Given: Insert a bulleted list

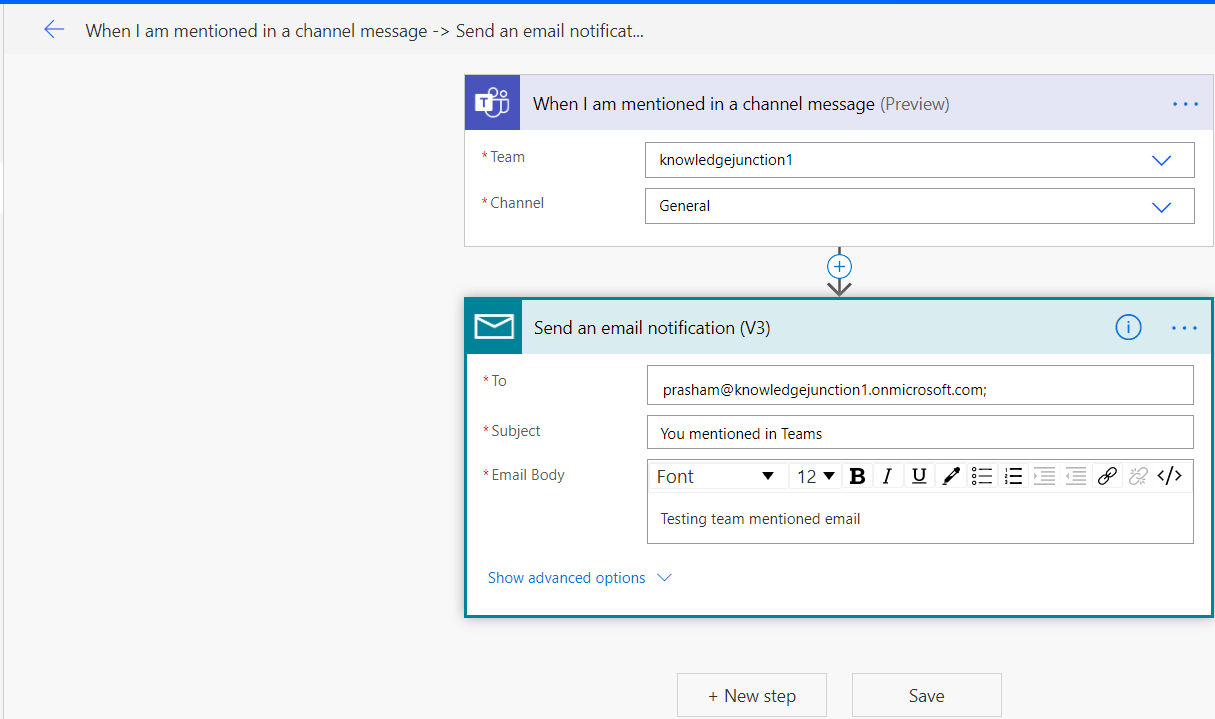Looking at the screenshot, I should pyautogui.click(x=982, y=476).
